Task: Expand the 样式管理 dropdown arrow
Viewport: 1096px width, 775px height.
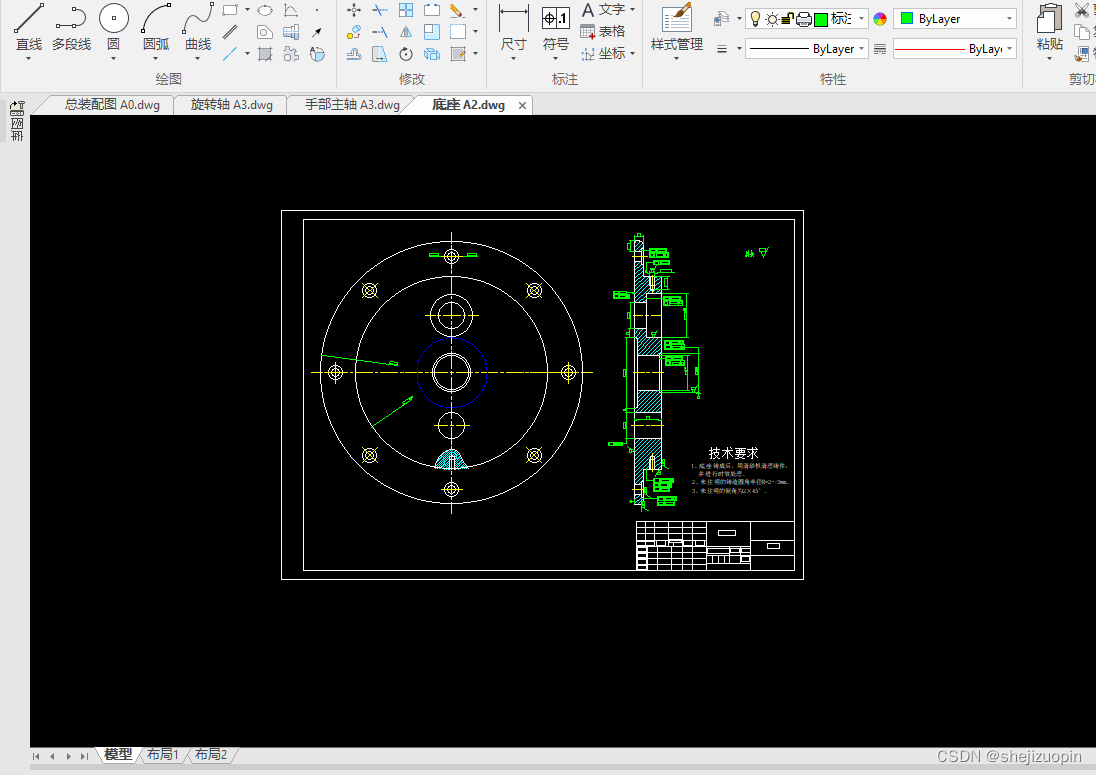Action: click(677, 59)
